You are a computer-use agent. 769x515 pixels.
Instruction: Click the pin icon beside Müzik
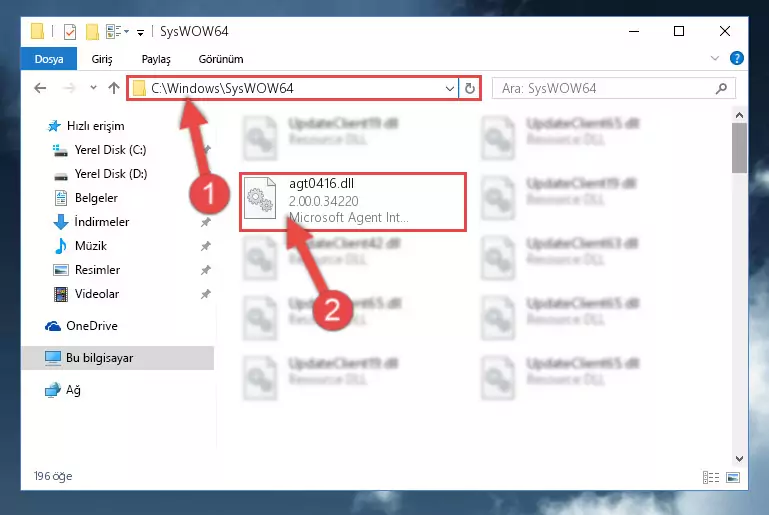click(x=205, y=246)
